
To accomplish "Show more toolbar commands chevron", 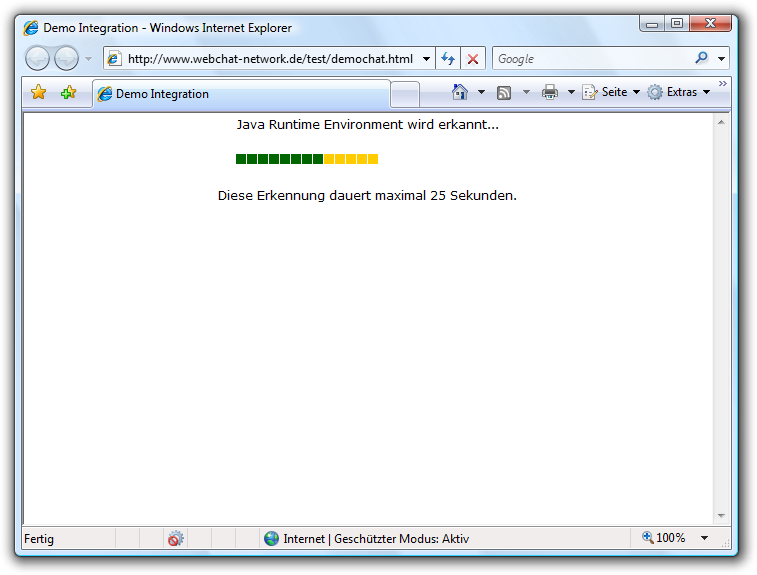I will [x=723, y=84].
